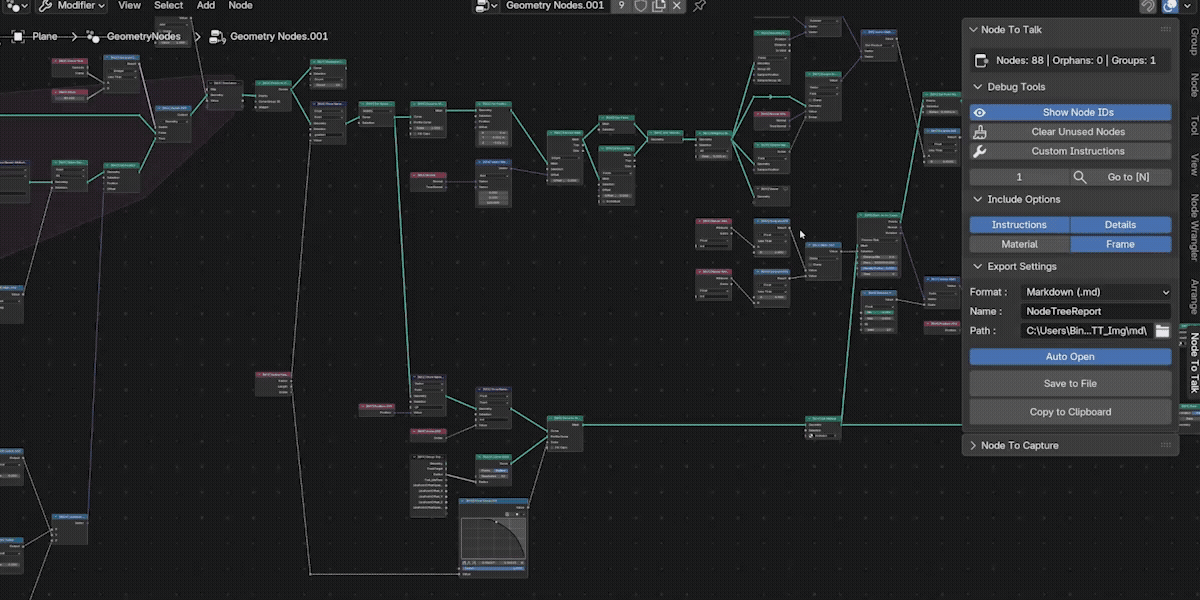Click the duplicate node tree icon
This screenshot has height=600, width=1200.
[659, 5]
